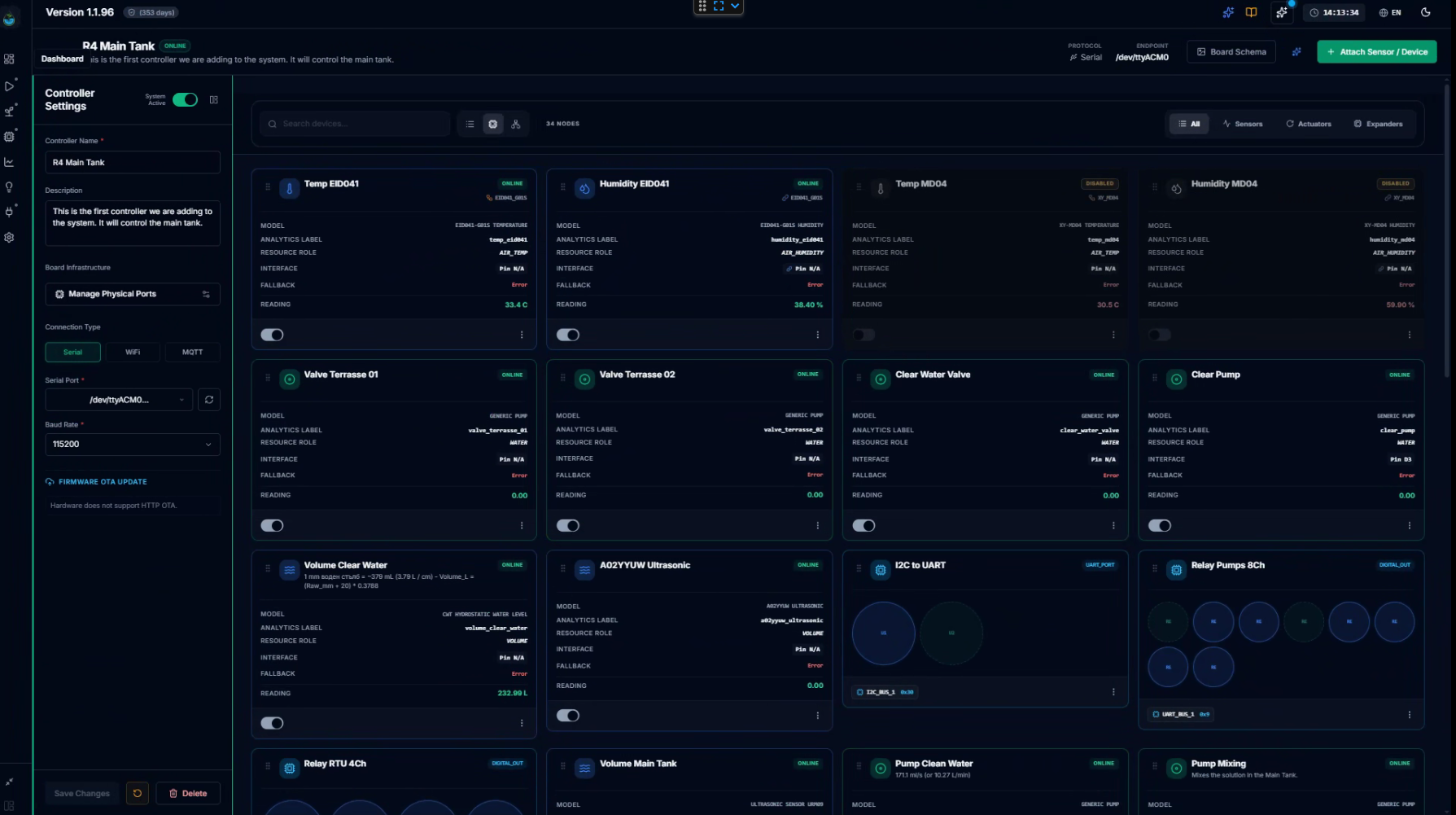Click the Search devices input field
1456x815 pixels.
point(355,124)
